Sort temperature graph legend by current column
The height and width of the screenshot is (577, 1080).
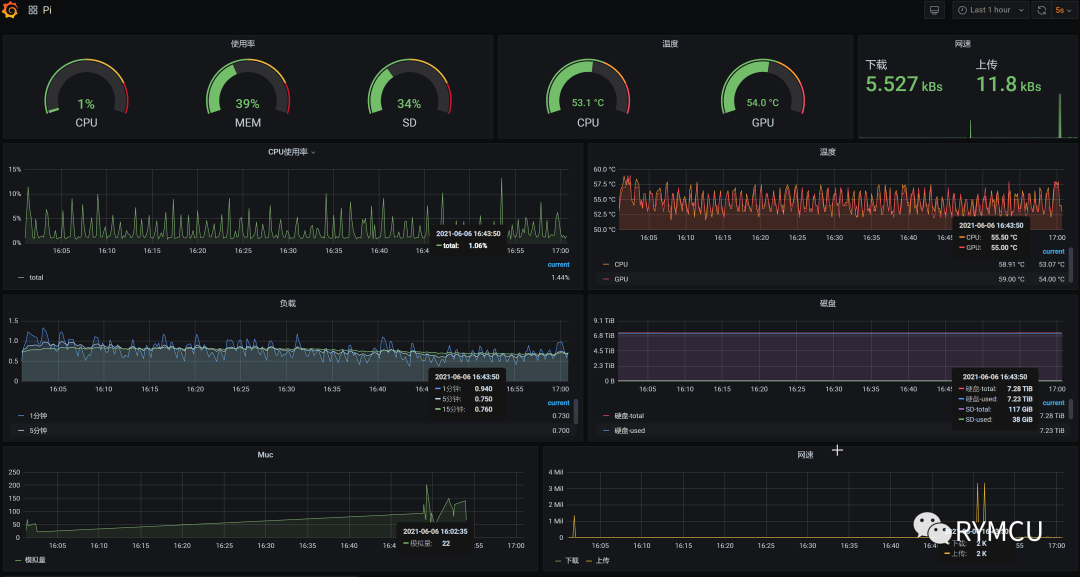click(x=1053, y=251)
